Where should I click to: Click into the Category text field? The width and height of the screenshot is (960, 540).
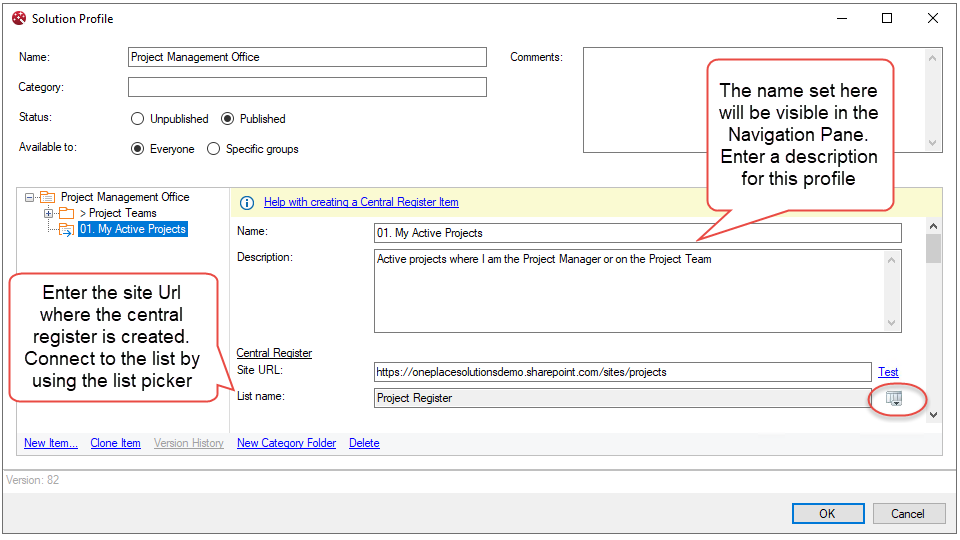pos(307,87)
